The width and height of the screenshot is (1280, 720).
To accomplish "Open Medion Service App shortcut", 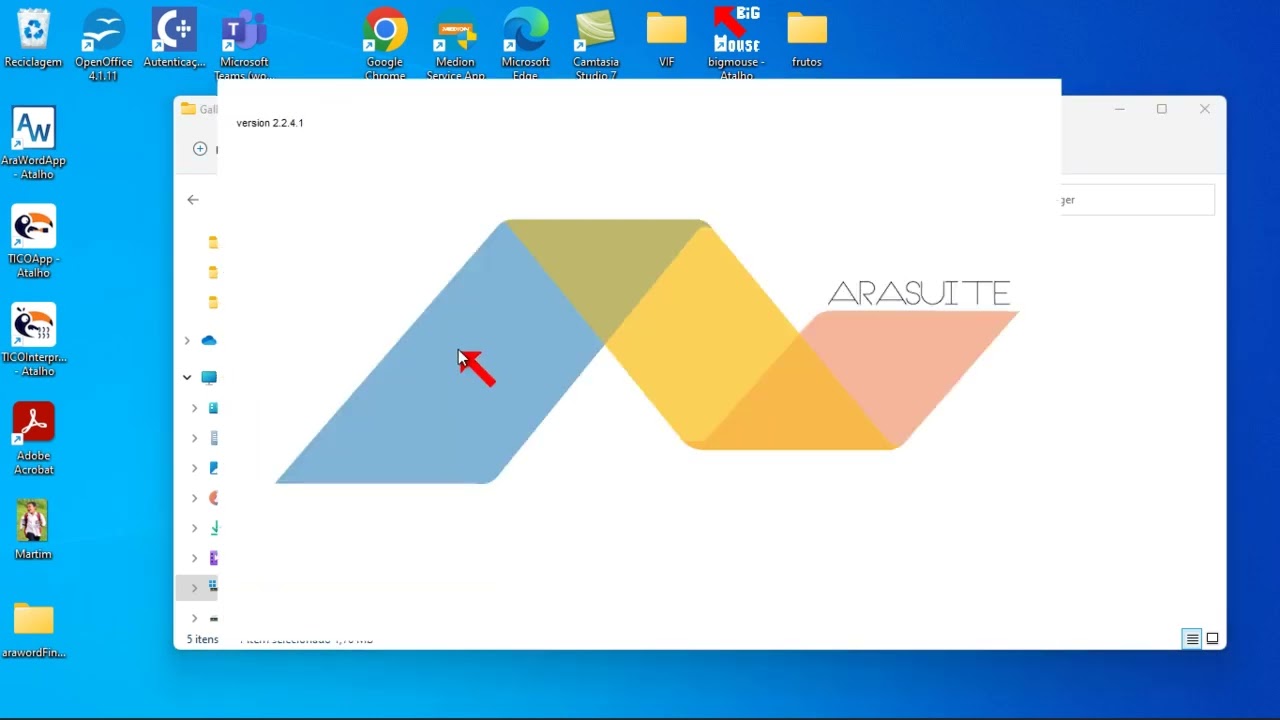I will (456, 44).
